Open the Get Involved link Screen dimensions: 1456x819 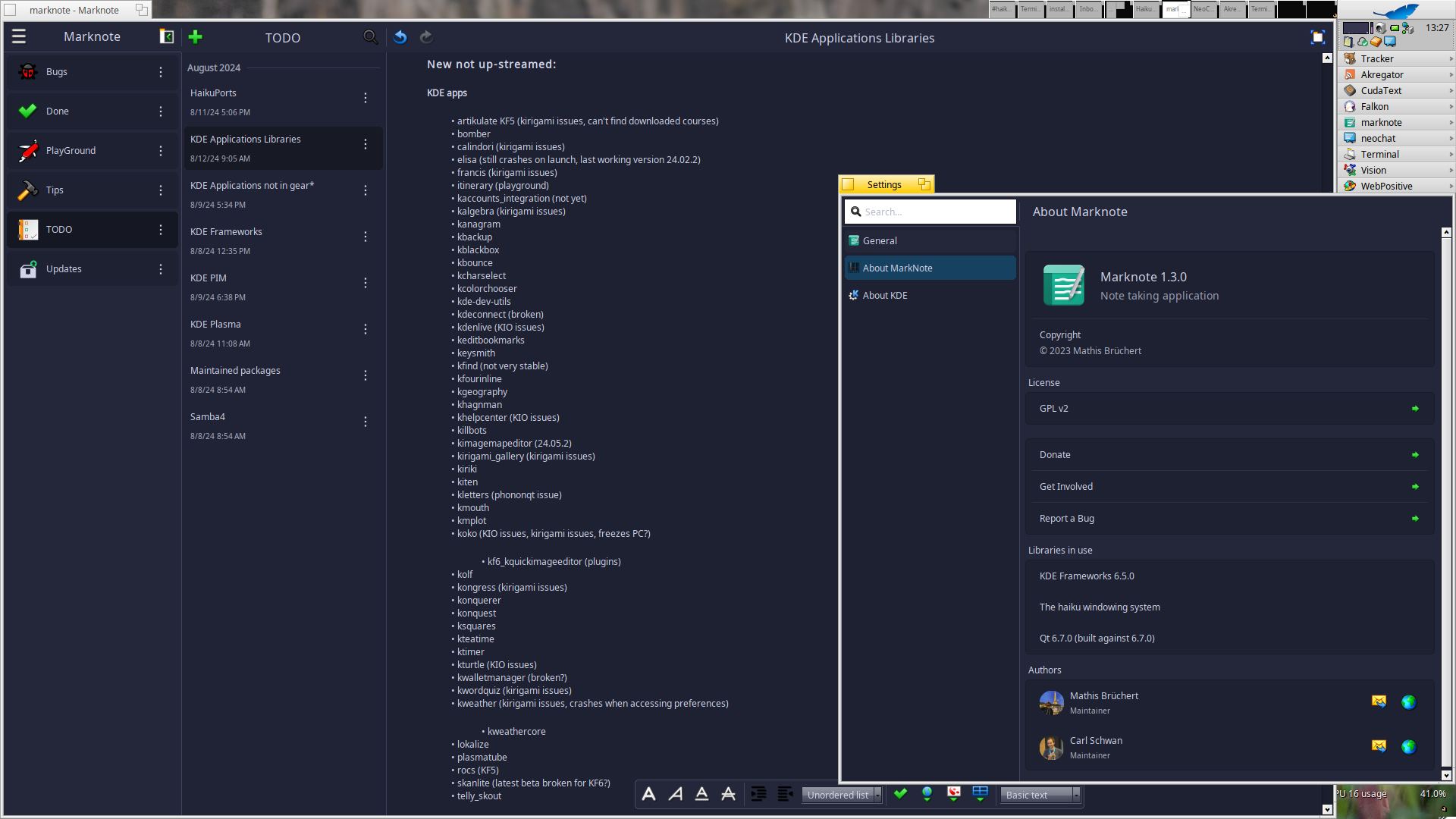tap(1229, 486)
